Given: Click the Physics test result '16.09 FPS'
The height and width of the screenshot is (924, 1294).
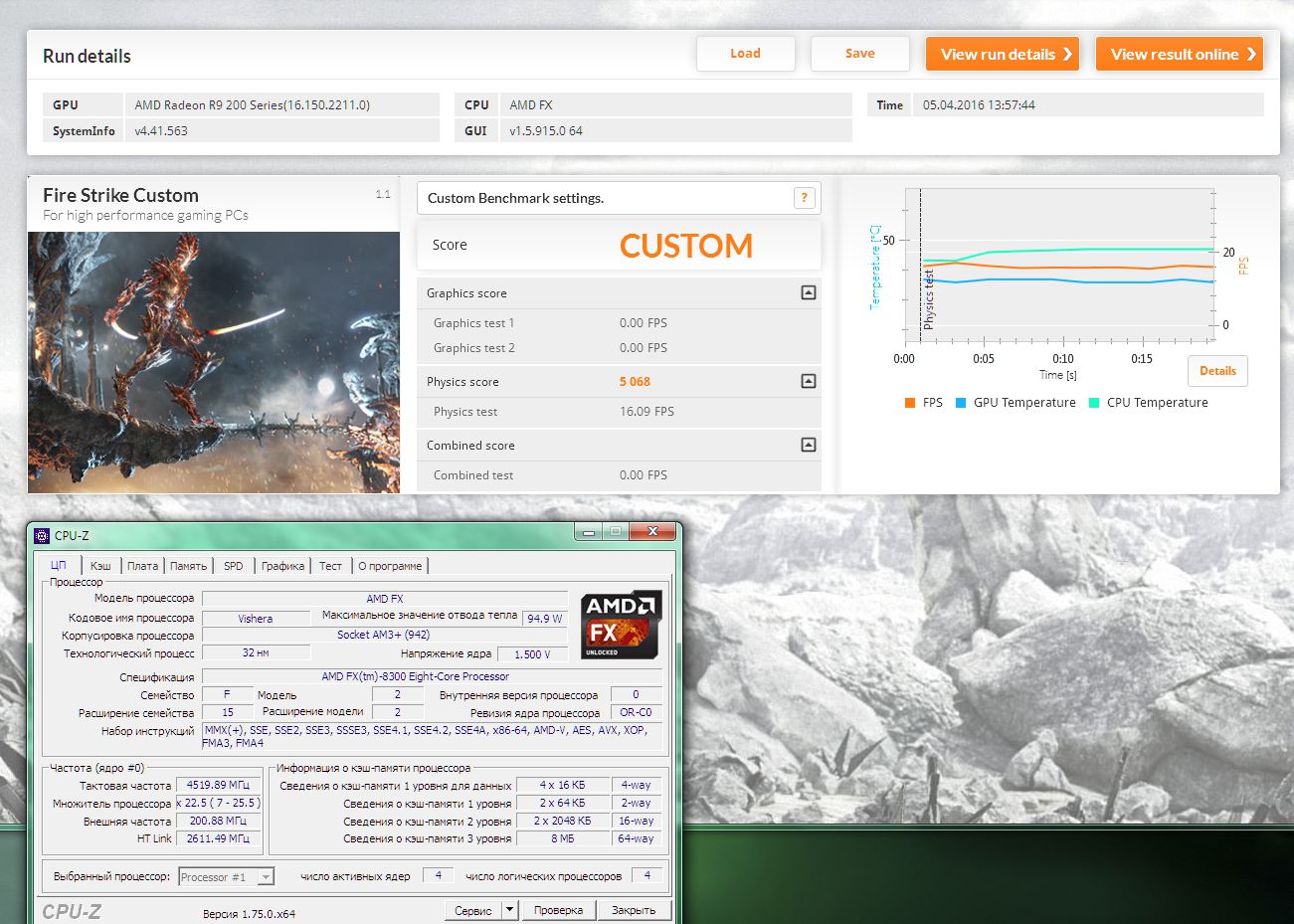Looking at the screenshot, I should [x=647, y=412].
